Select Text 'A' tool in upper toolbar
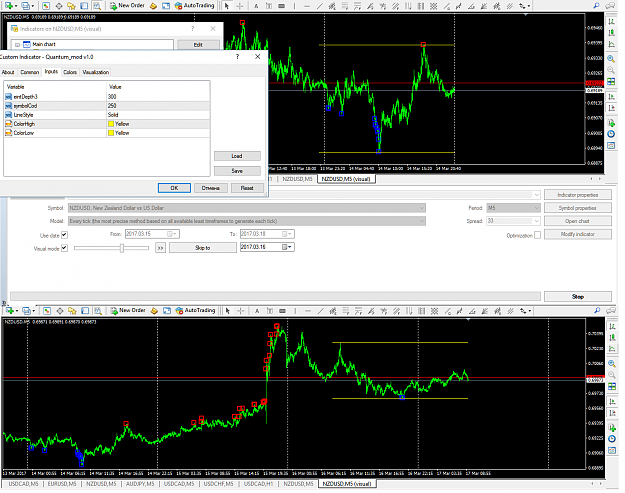 tap(256, 6)
